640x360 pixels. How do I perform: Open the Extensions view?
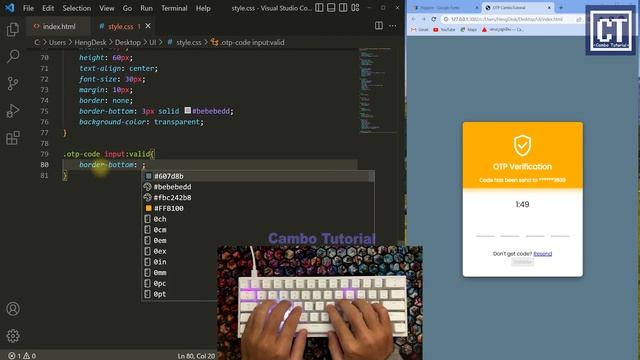tap(13, 138)
